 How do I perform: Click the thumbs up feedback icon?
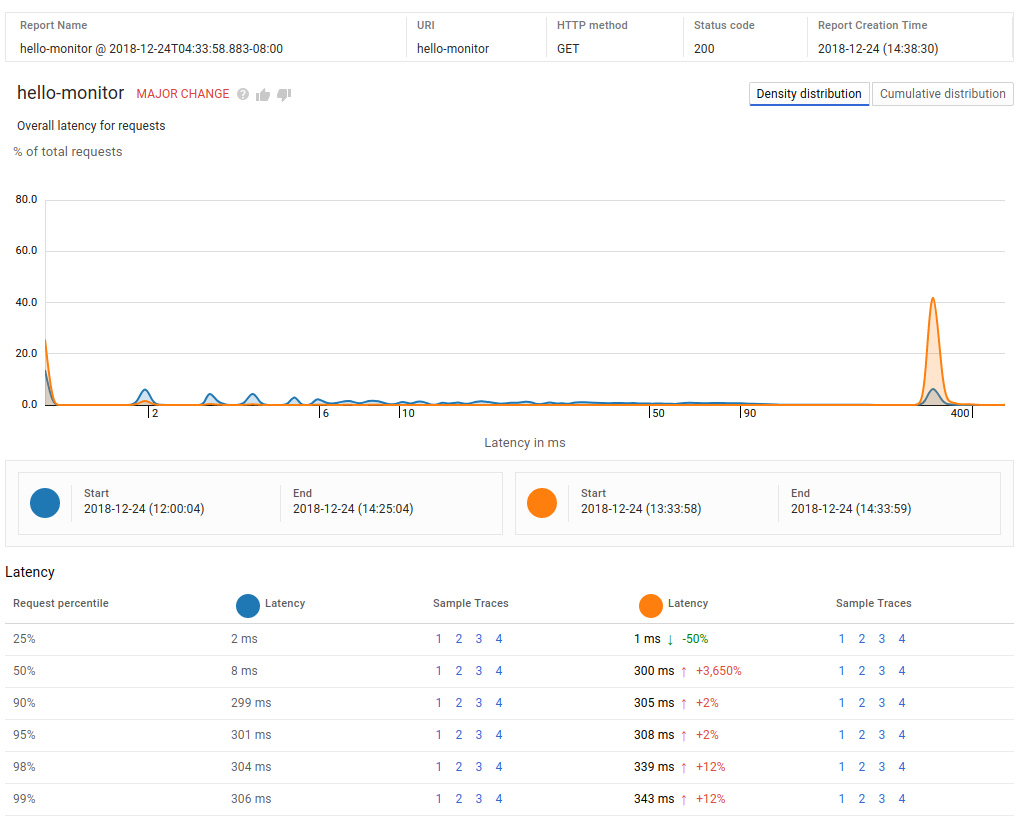pos(263,94)
